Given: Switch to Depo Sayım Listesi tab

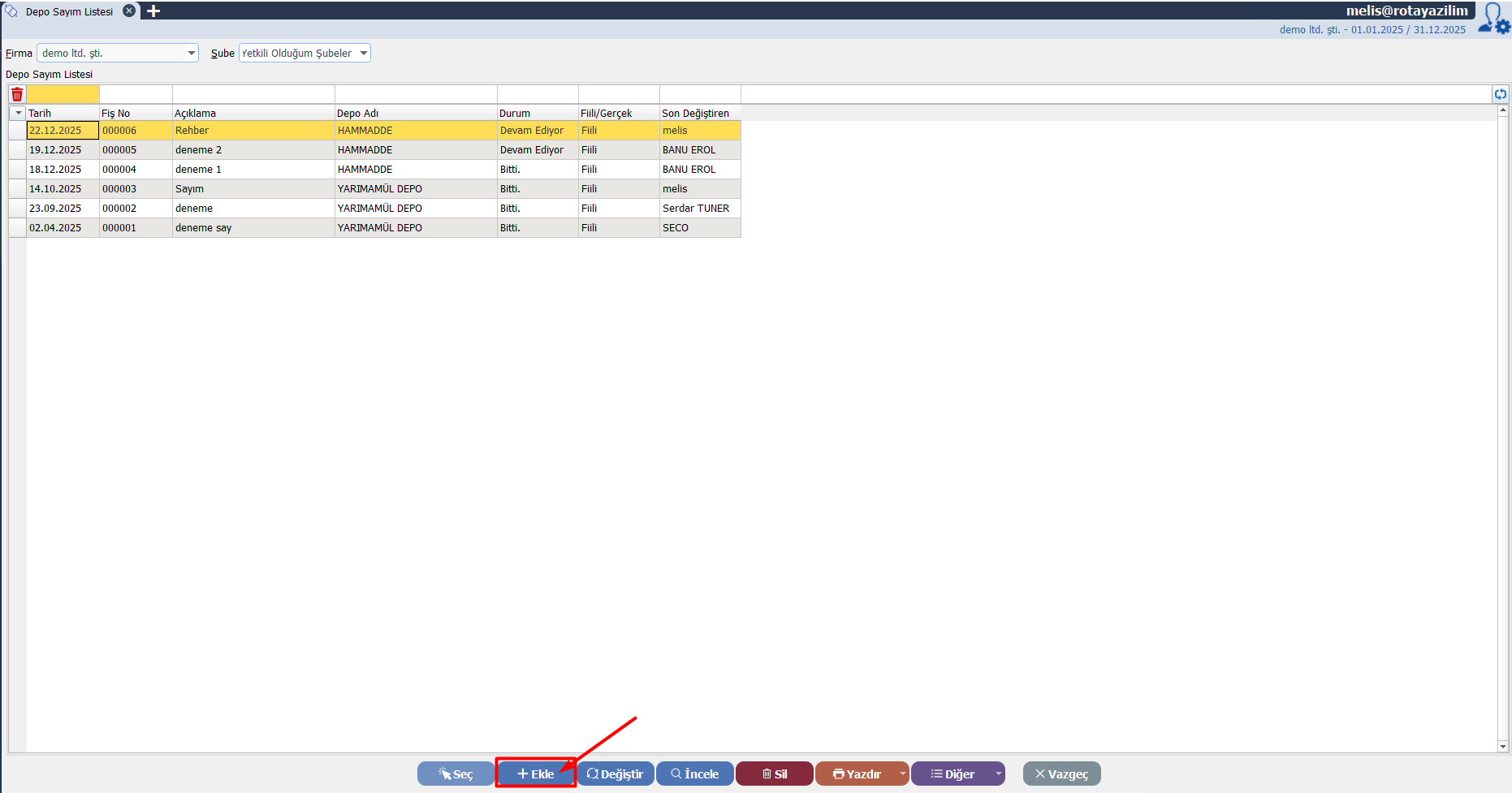Looking at the screenshot, I should tap(69, 11).
